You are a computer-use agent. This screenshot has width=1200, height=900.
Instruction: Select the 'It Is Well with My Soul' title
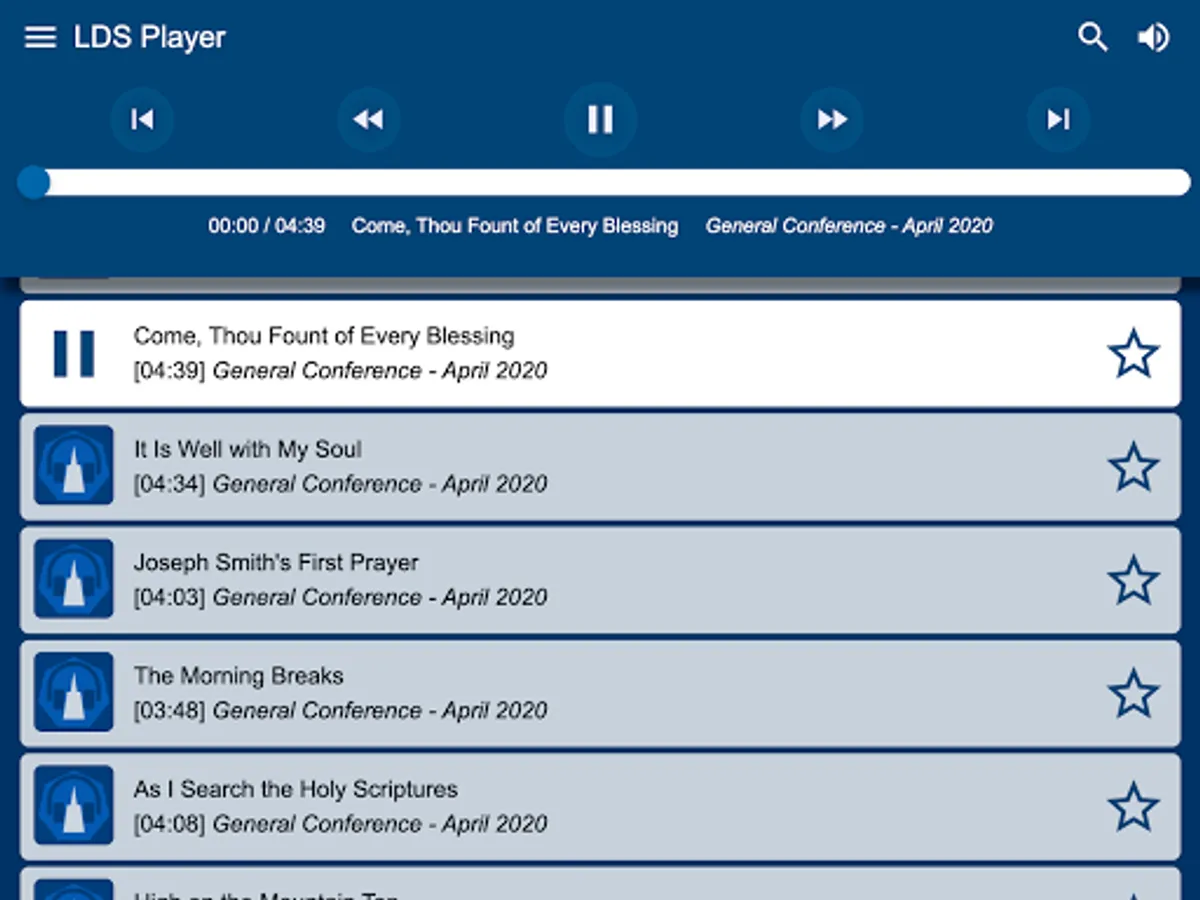point(248,450)
